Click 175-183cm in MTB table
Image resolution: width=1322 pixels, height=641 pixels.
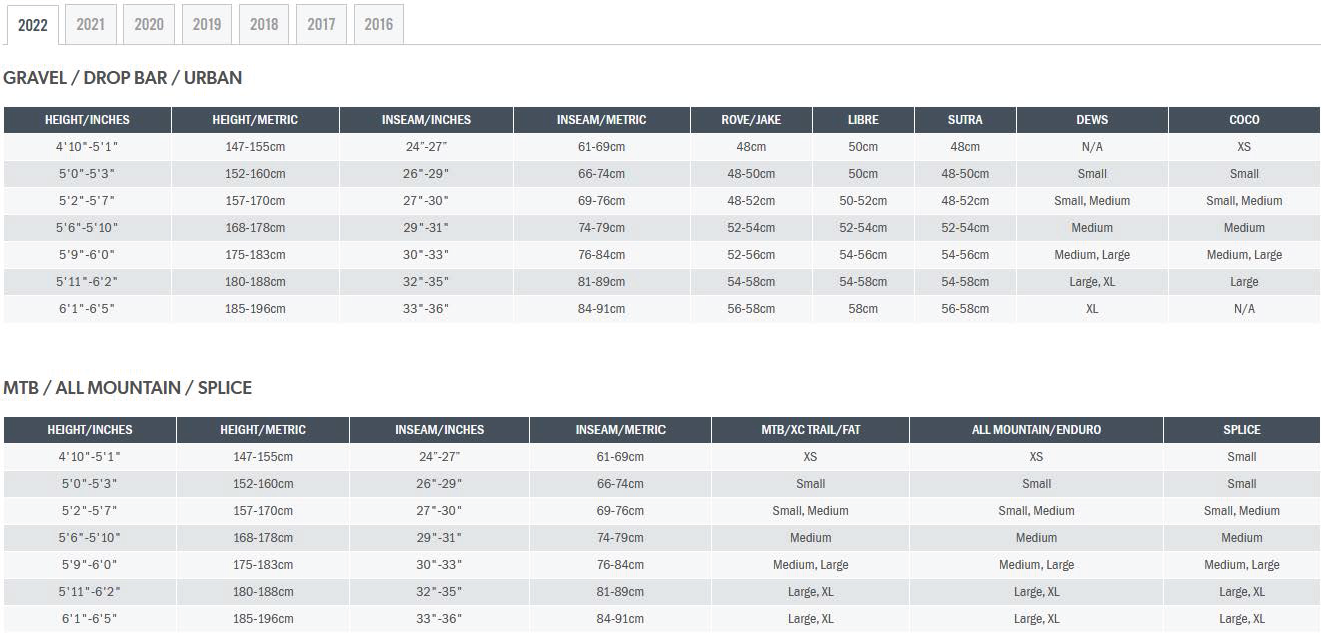tap(263, 565)
